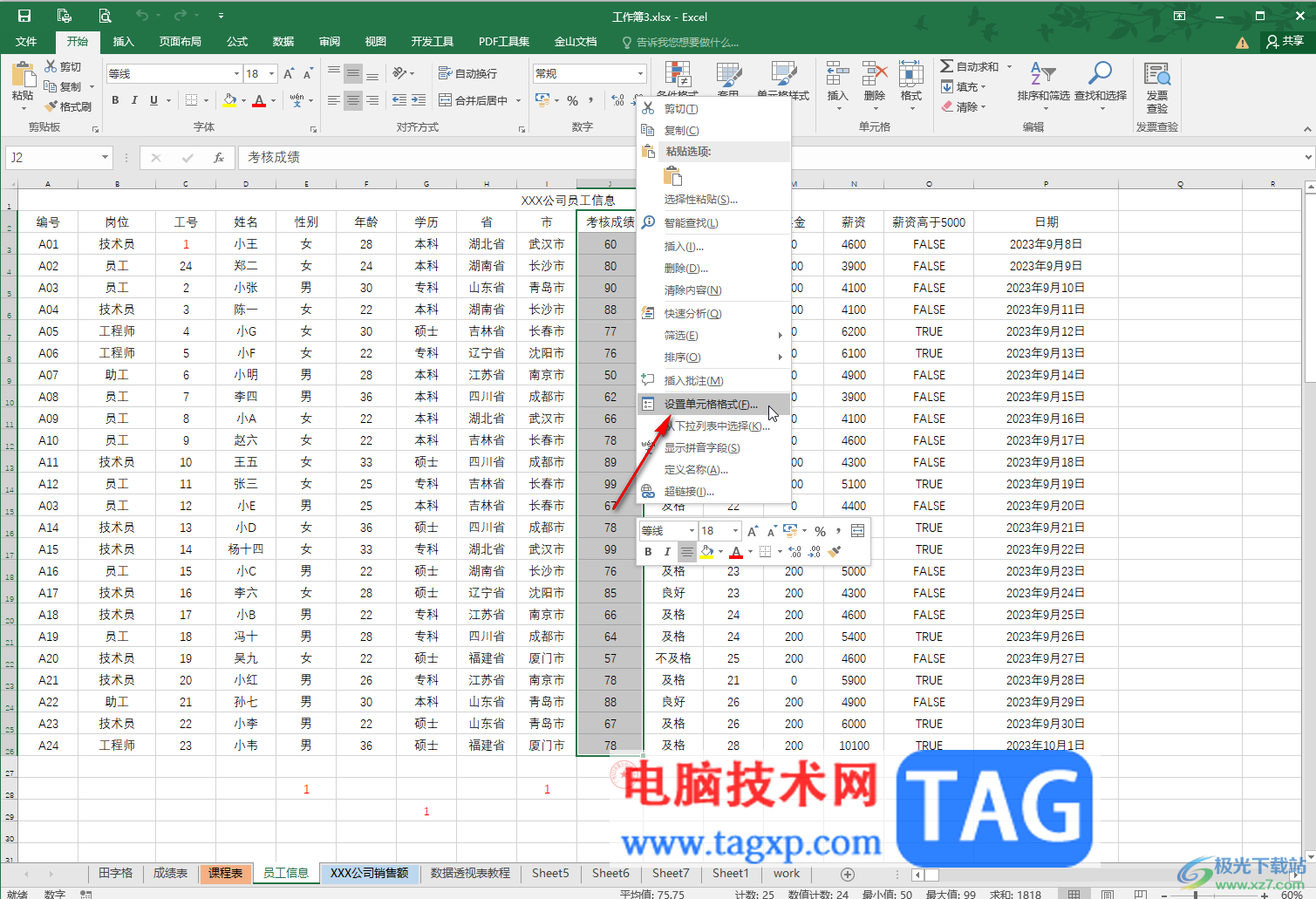Open the 文件 file tab

(26, 41)
